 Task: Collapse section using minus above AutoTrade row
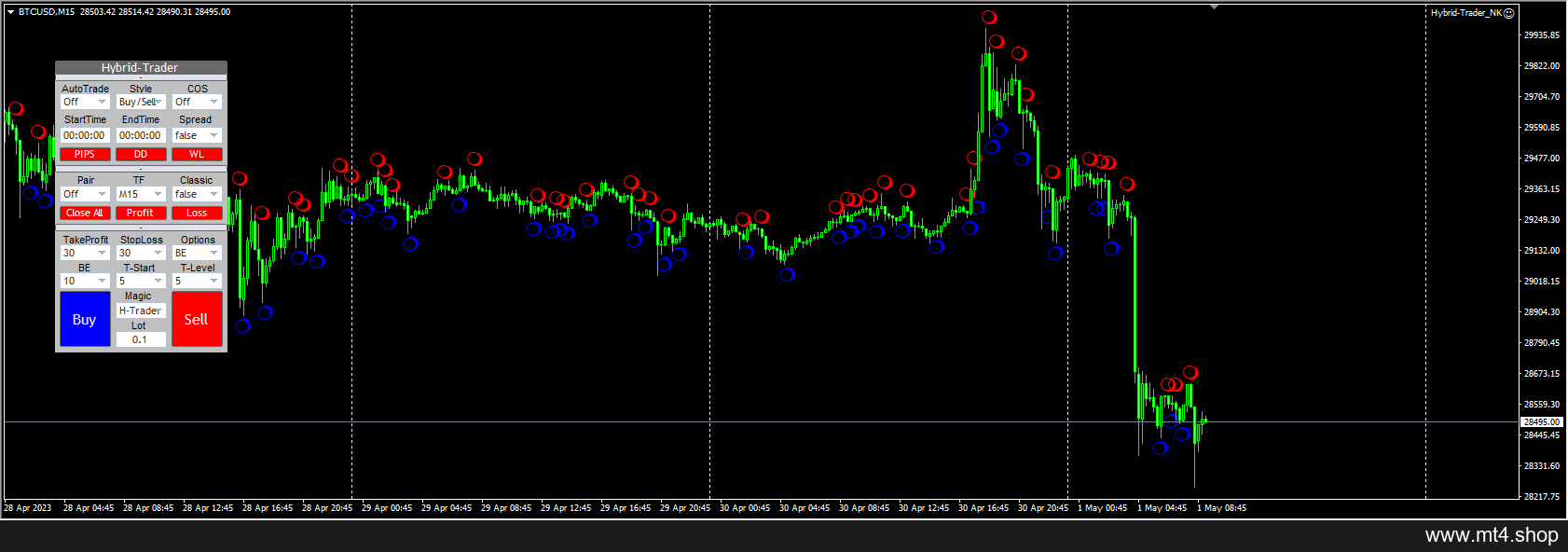[x=141, y=78]
